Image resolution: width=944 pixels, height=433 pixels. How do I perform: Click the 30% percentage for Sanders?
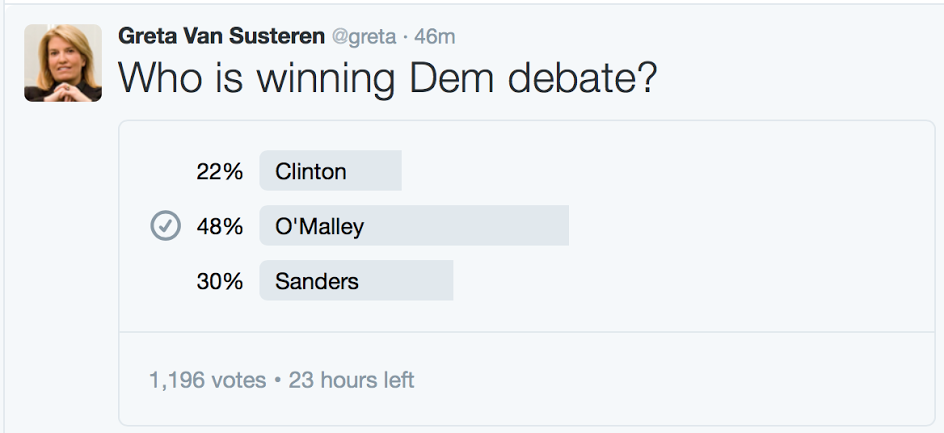pos(220,281)
